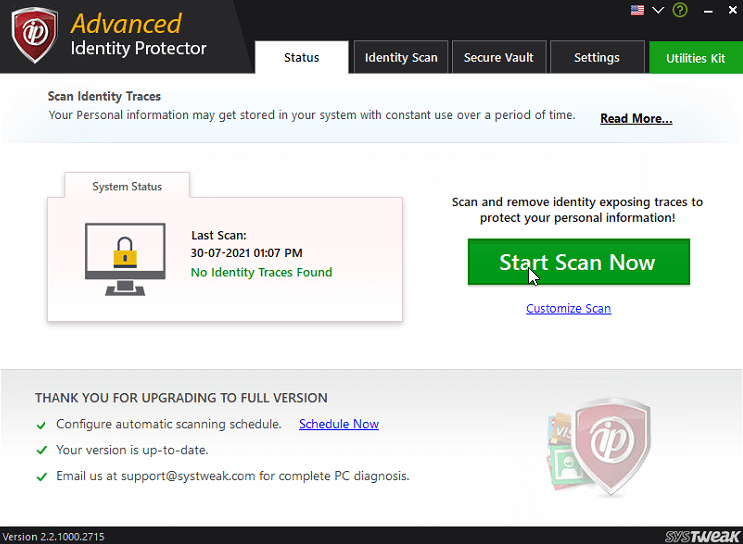Viewport: 743px width, 544px height.
Task: Click checkmark beside 'Your version is up-to-date'
Action: pyautogui.click(x=41, y=450)
